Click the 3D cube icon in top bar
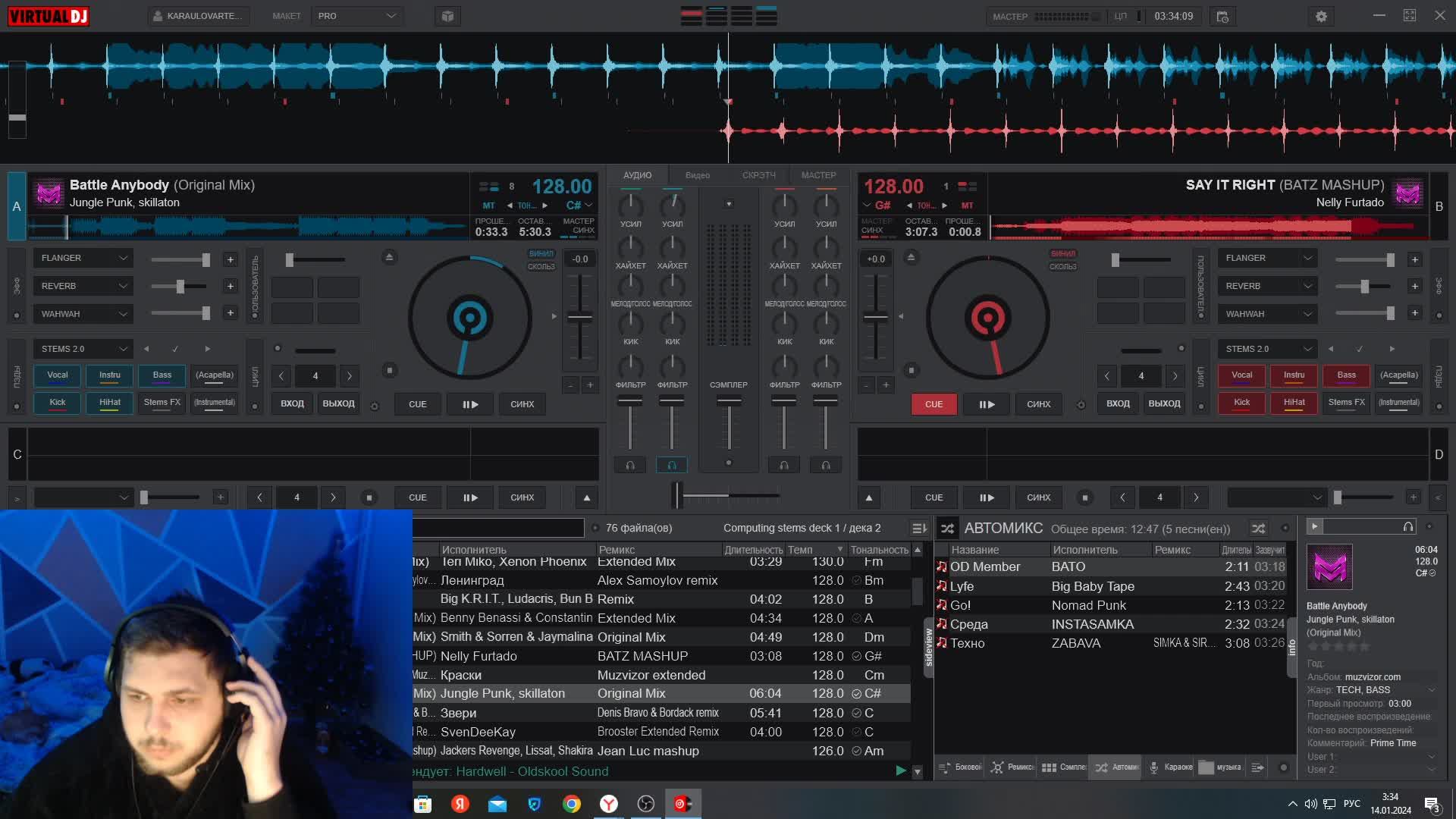Viewport: 1456px width, 819px height. pyautogui.click(x=447, y=16)
